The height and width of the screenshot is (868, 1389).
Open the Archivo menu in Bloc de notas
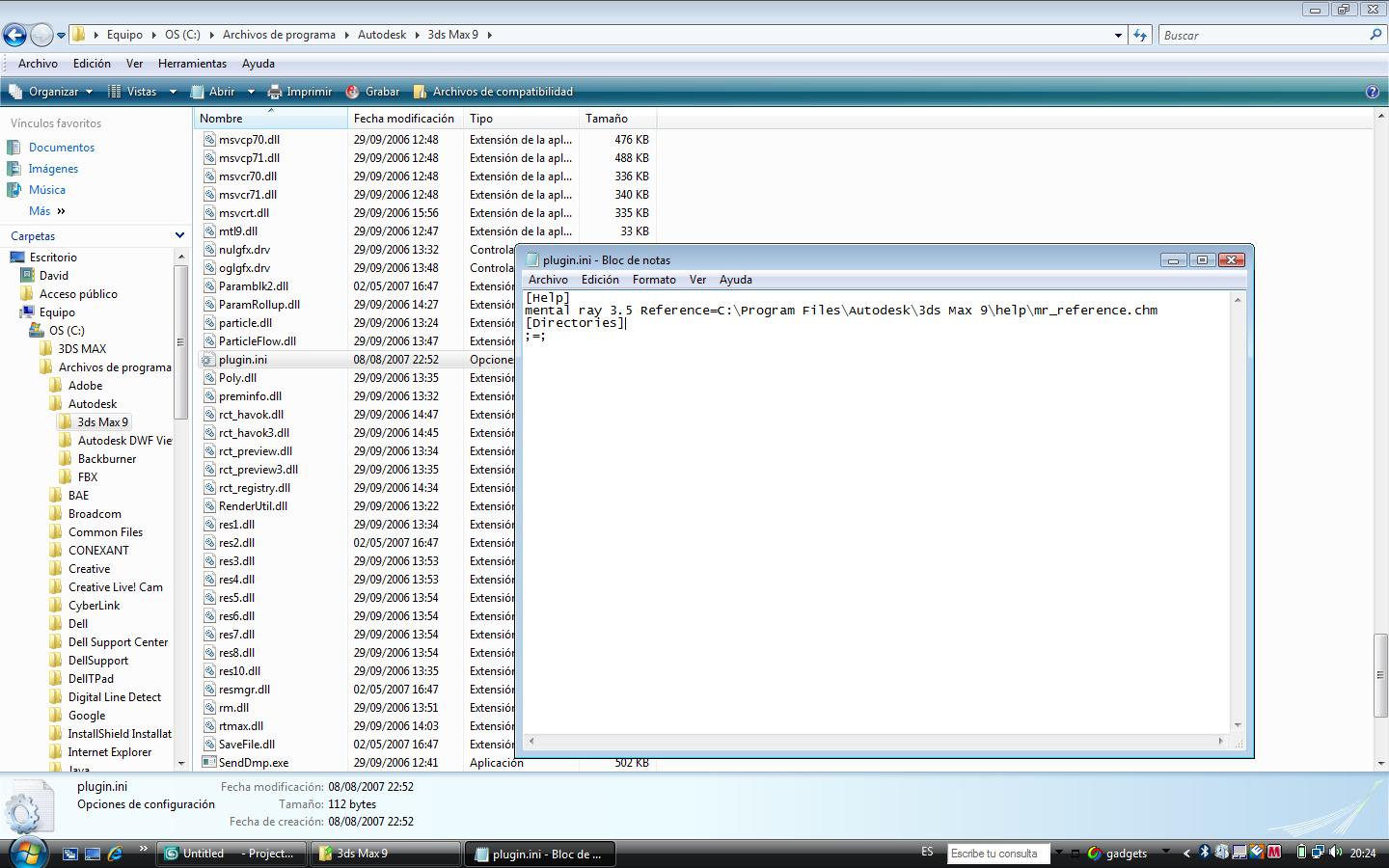click(x=548, y=280)
